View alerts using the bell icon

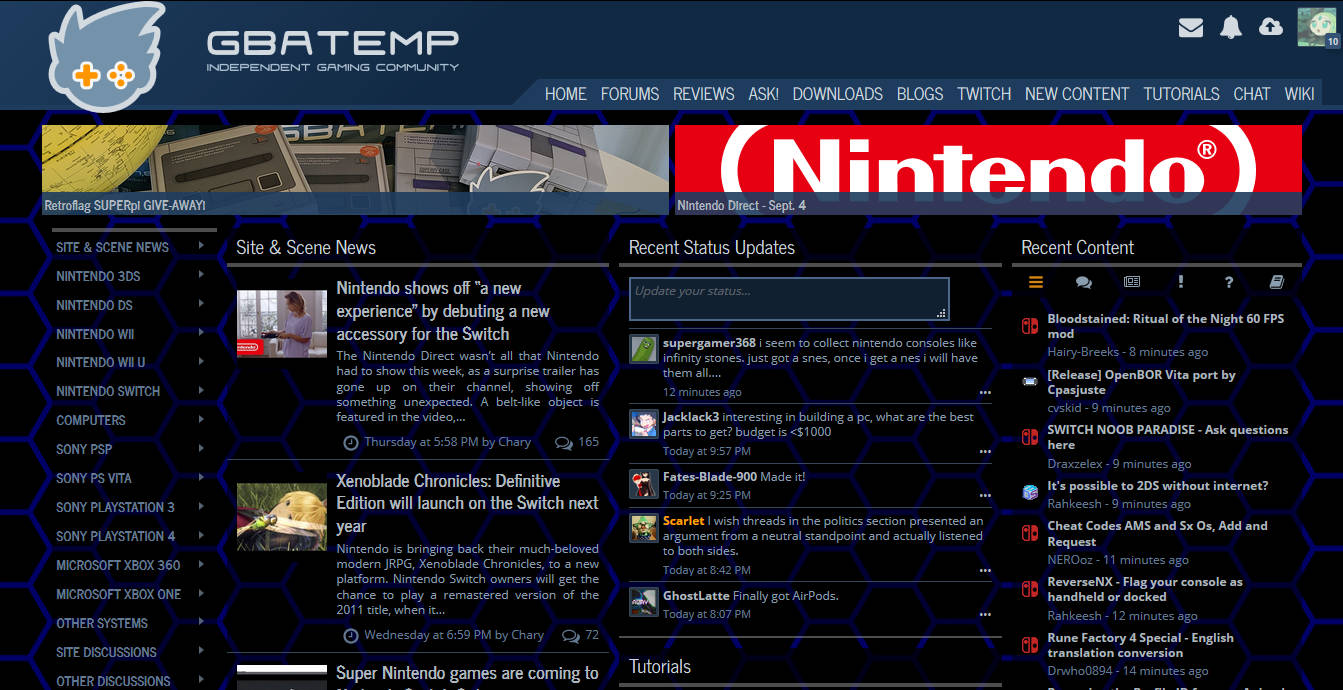1231,28
